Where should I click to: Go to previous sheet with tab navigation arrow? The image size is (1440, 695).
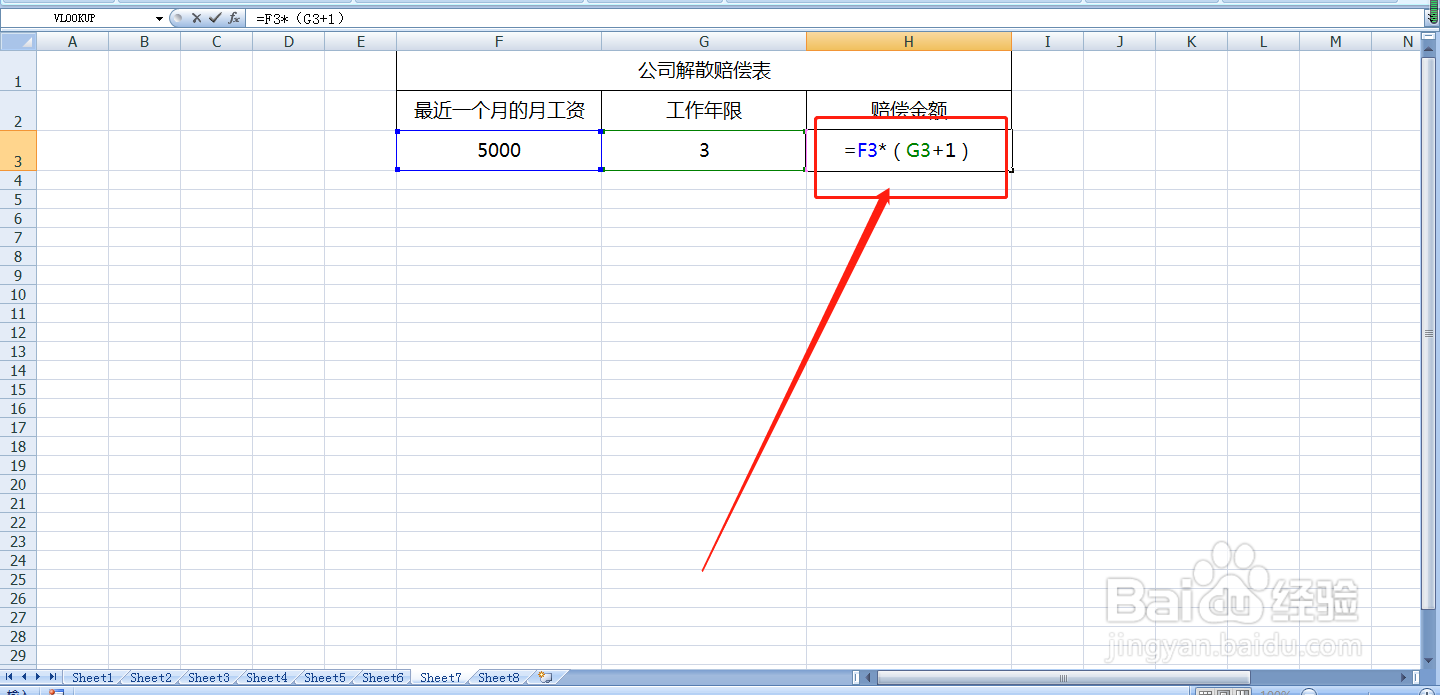(x=25, y=677)
